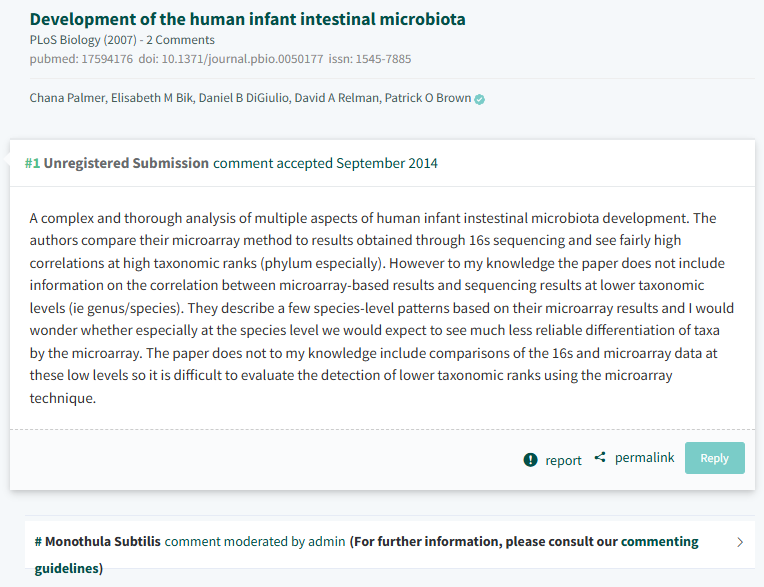The height and width of the screenshot is (587, 764).
Task: Open the article title link
Action: [247, 19]
